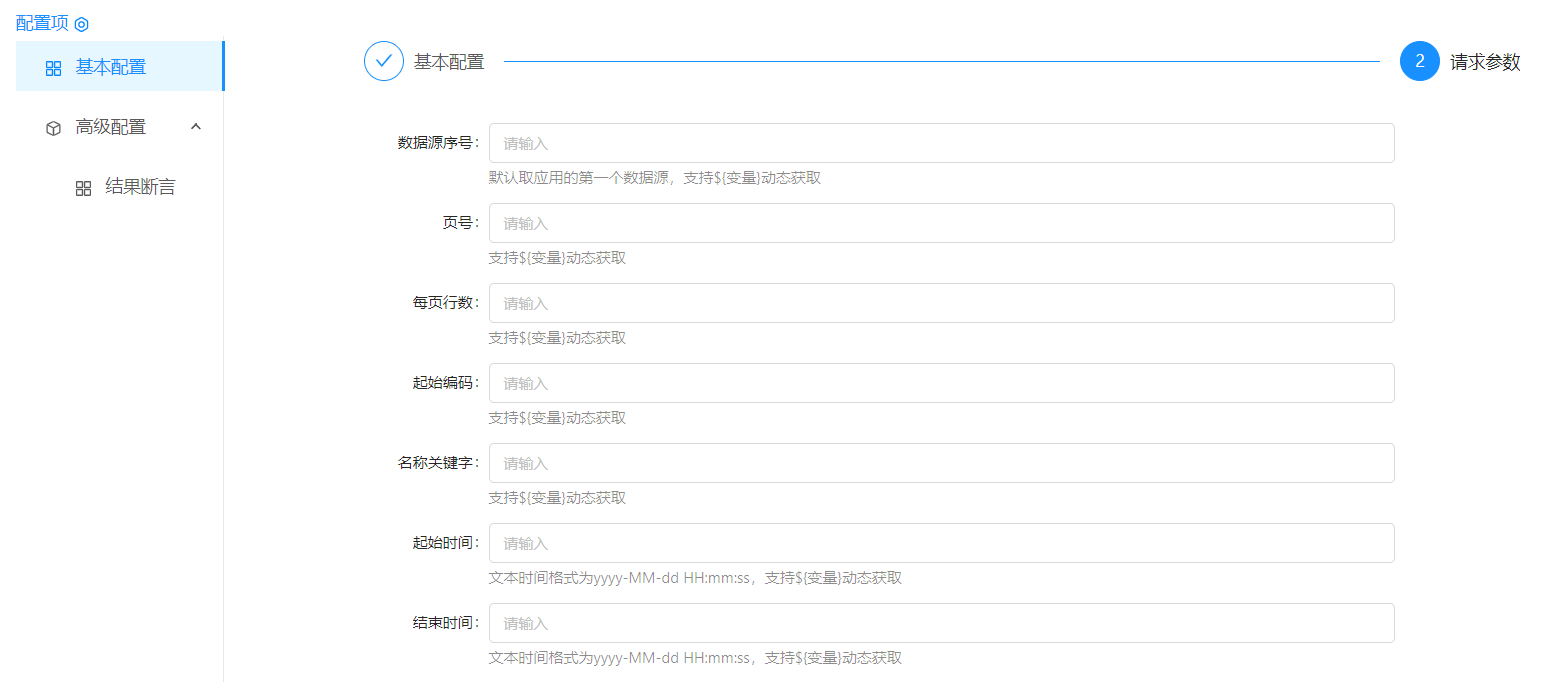The image size is (1546, 682).
Task: Click into the 页号 input box
Action: point(940,223)
